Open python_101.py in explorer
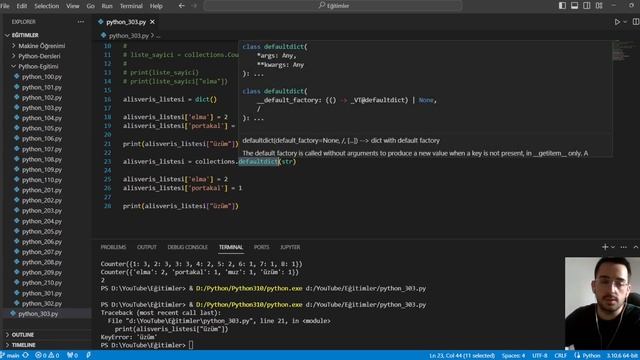The width and height of the screenshot is (640, 360). point(42,87)
